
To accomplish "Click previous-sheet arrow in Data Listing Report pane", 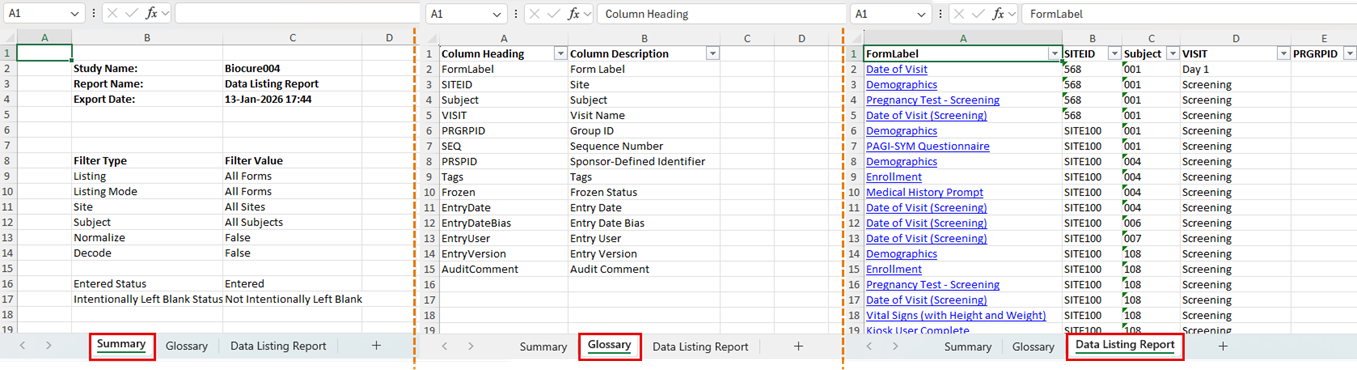I will pyautogui.click(x=869, y=346).
